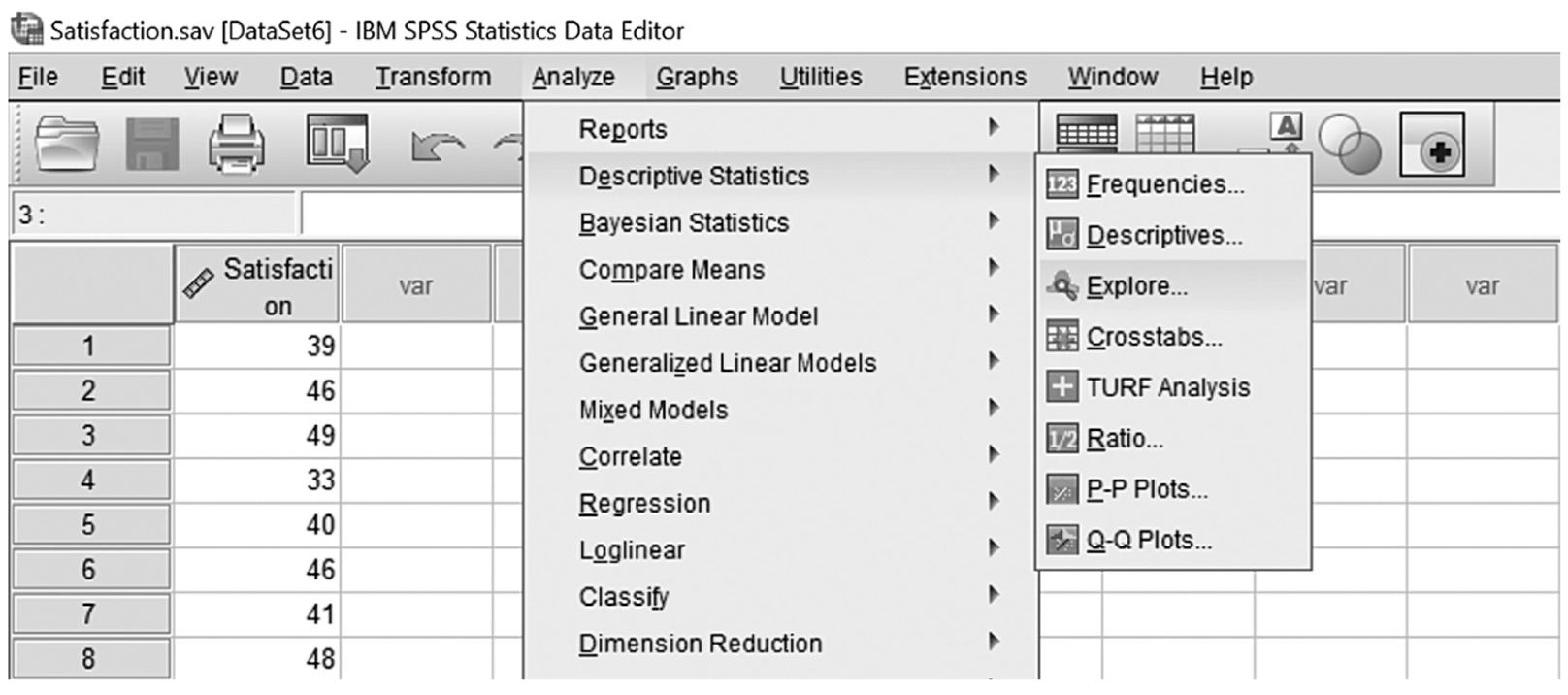The width and height of the screenshot is (1568, 695).
Task: Expand the Regression submenu
Action: click(x=781, y=503)
